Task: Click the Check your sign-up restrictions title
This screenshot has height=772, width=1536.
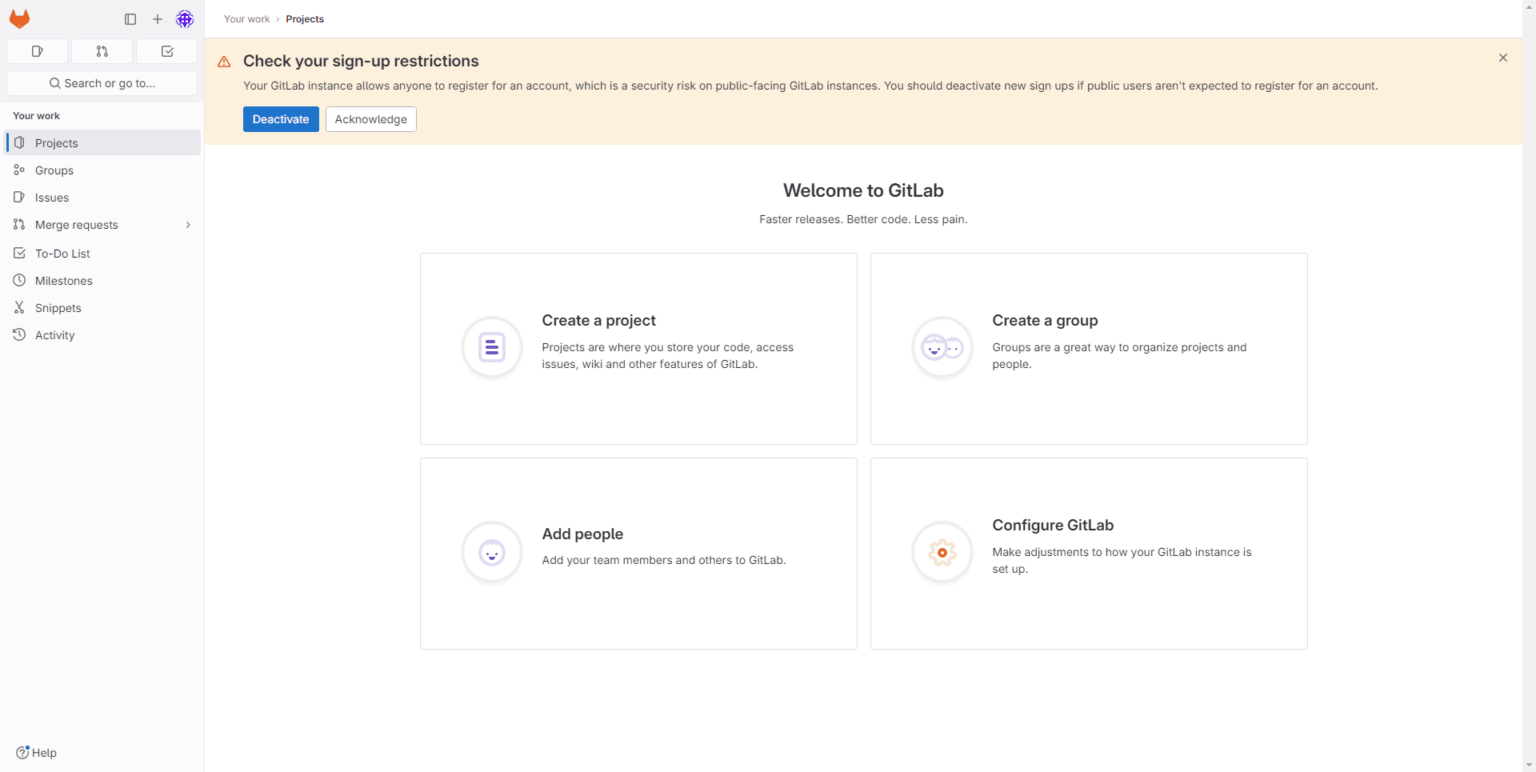Action: [361, 61]
